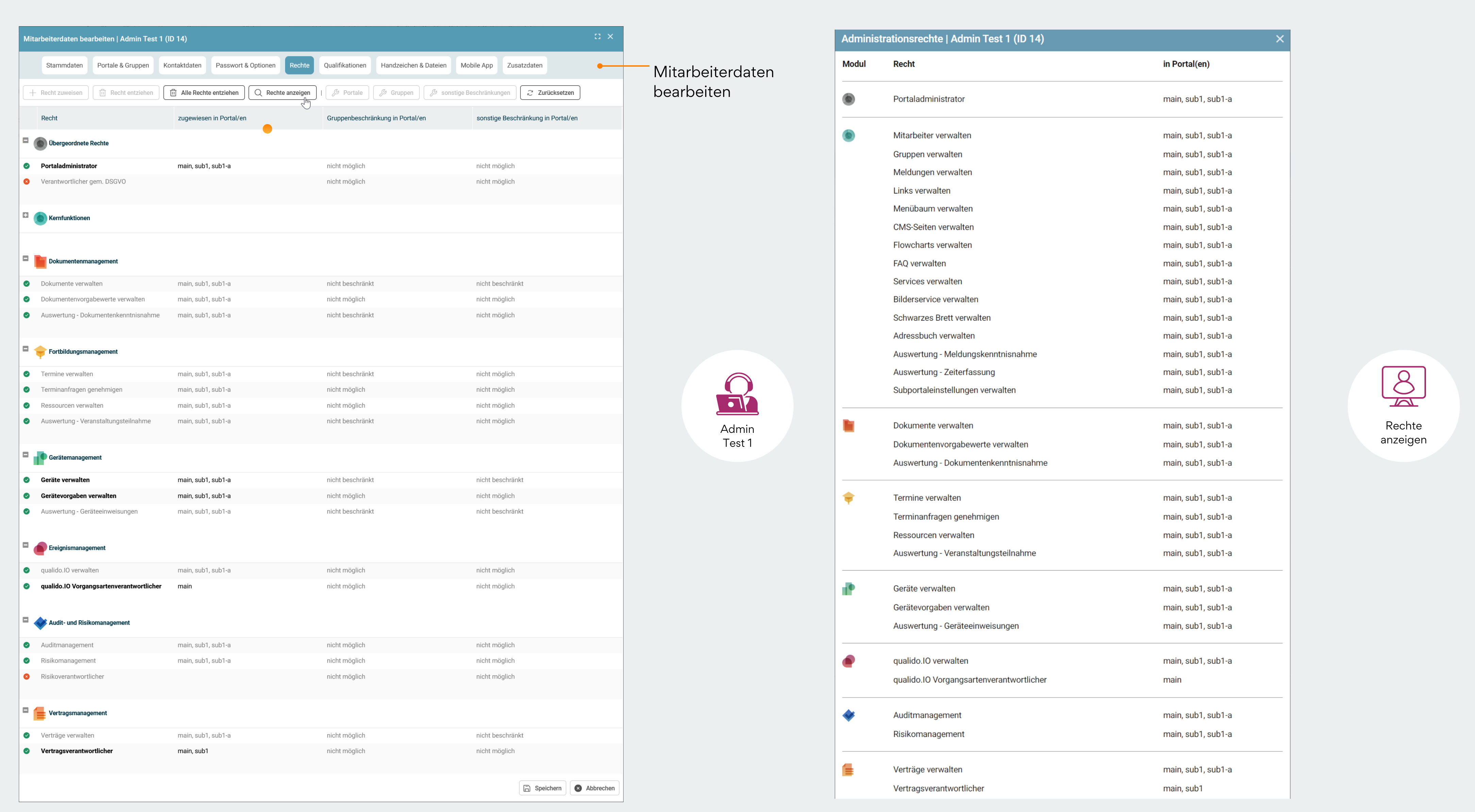Toggle status icon of Termine verwalten
This screenshot has width=1475, height=812.
(x=26, y=374)
